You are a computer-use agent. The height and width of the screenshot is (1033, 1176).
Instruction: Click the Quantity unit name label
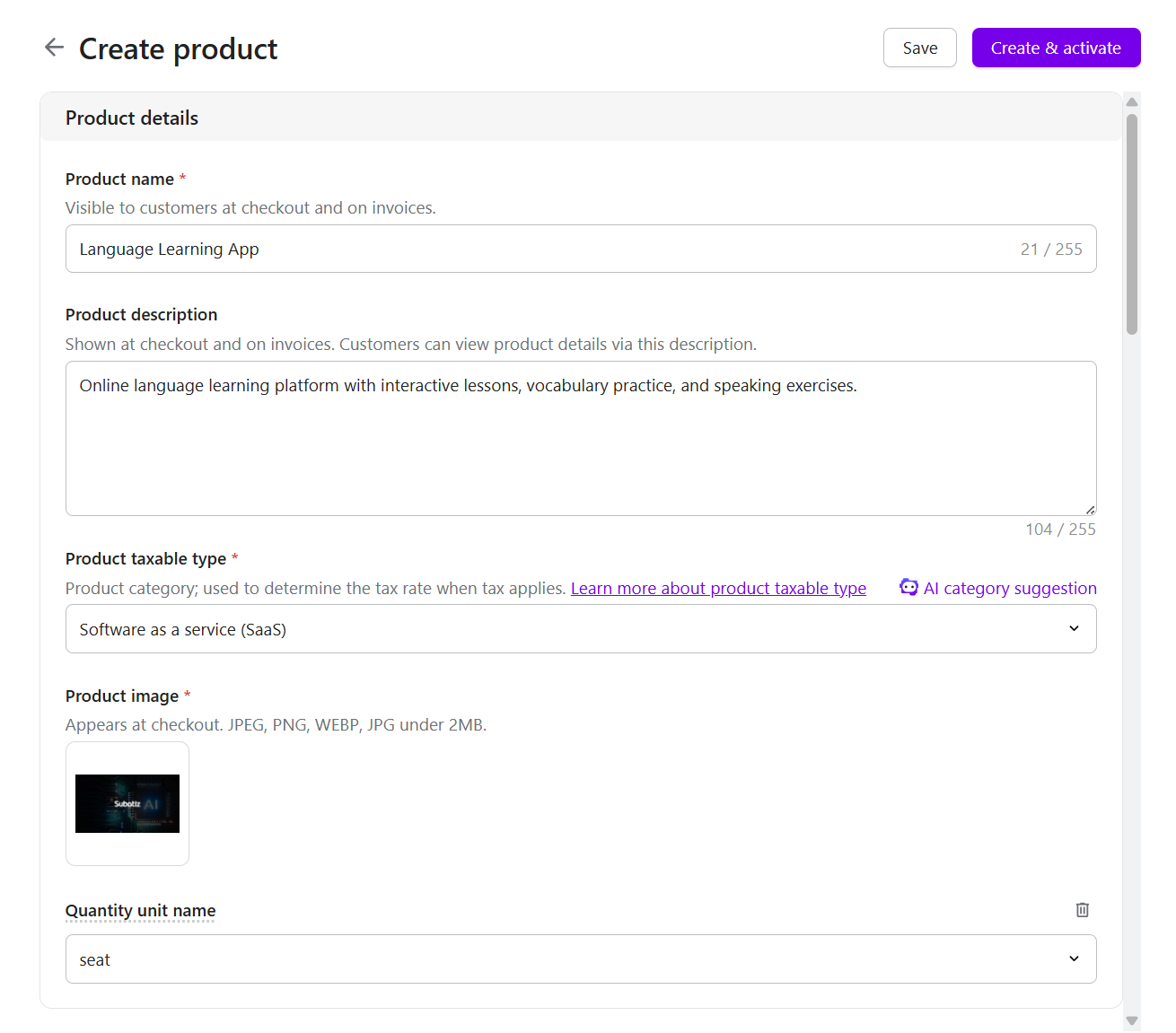click(x=140, y=911)
